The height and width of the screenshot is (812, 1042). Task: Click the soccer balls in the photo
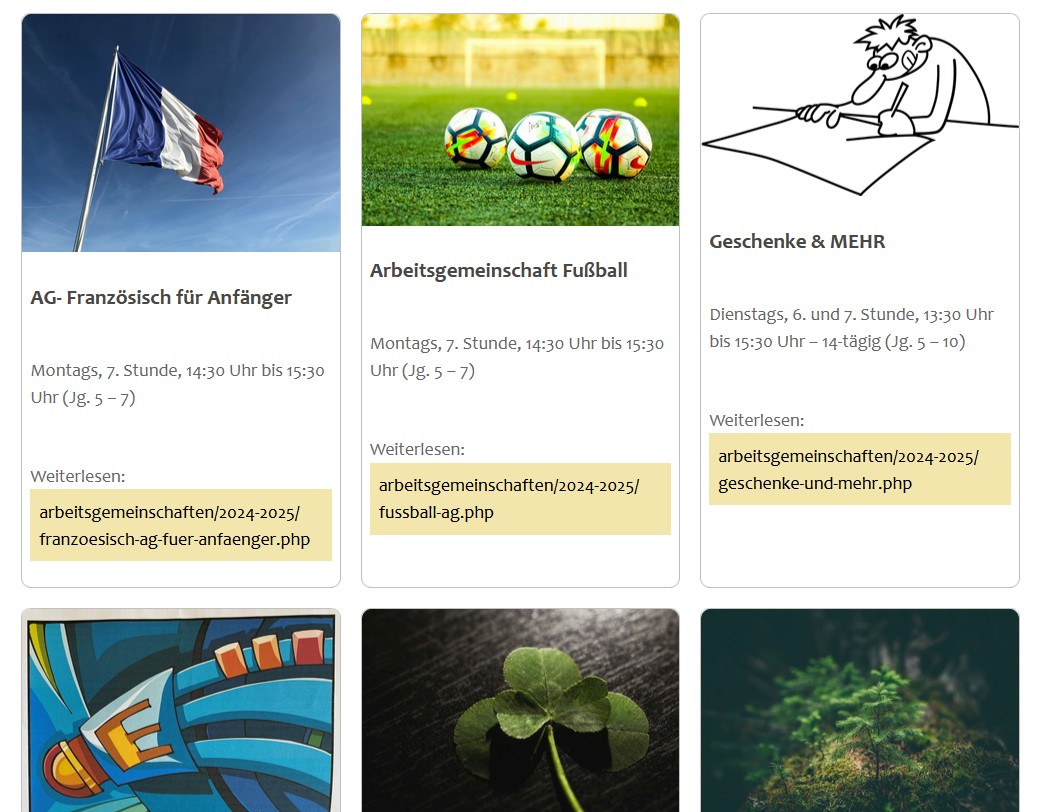pos(548,146)
